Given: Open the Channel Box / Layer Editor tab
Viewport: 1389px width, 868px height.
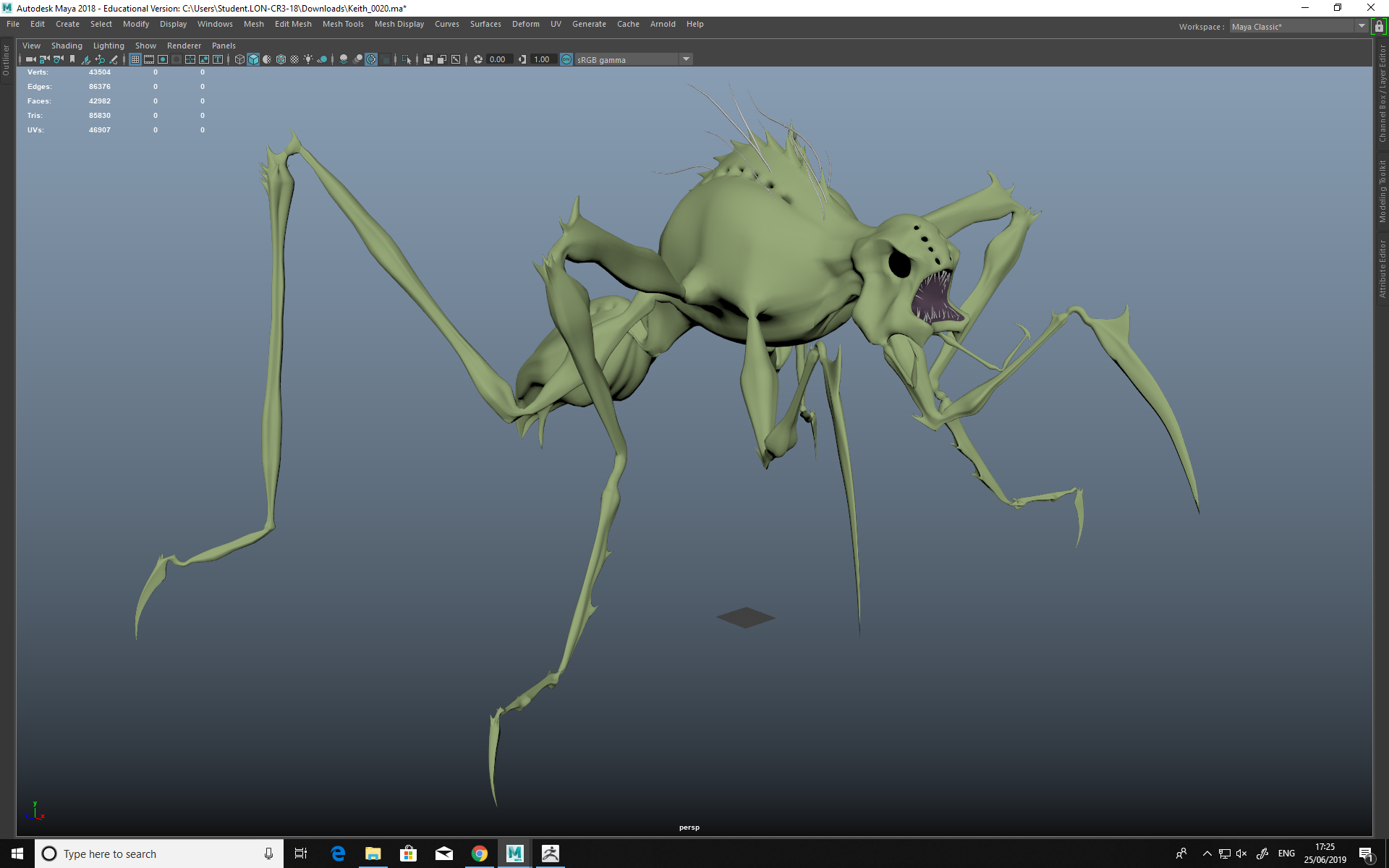Looking at the screenshot, I should [1382, 93].
